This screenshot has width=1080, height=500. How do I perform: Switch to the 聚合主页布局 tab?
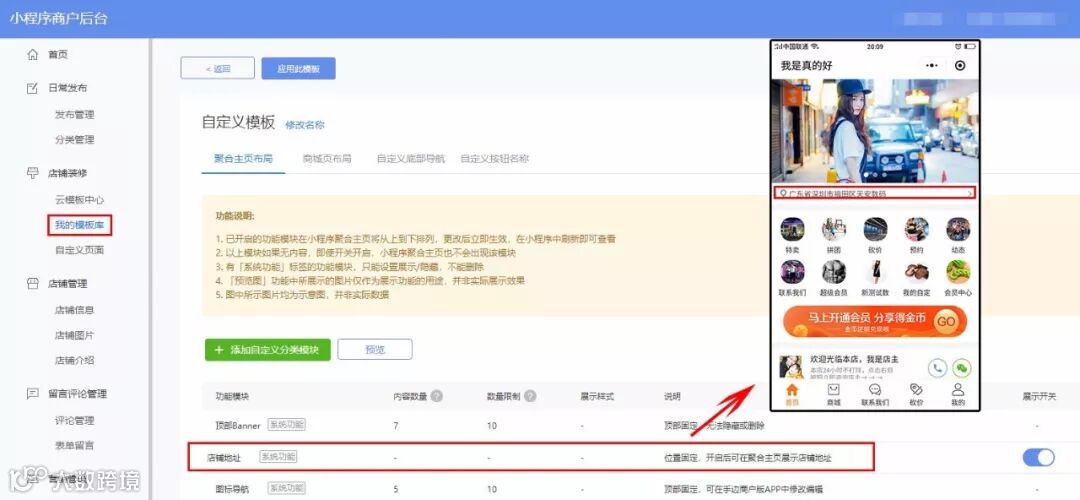(243, 158)
